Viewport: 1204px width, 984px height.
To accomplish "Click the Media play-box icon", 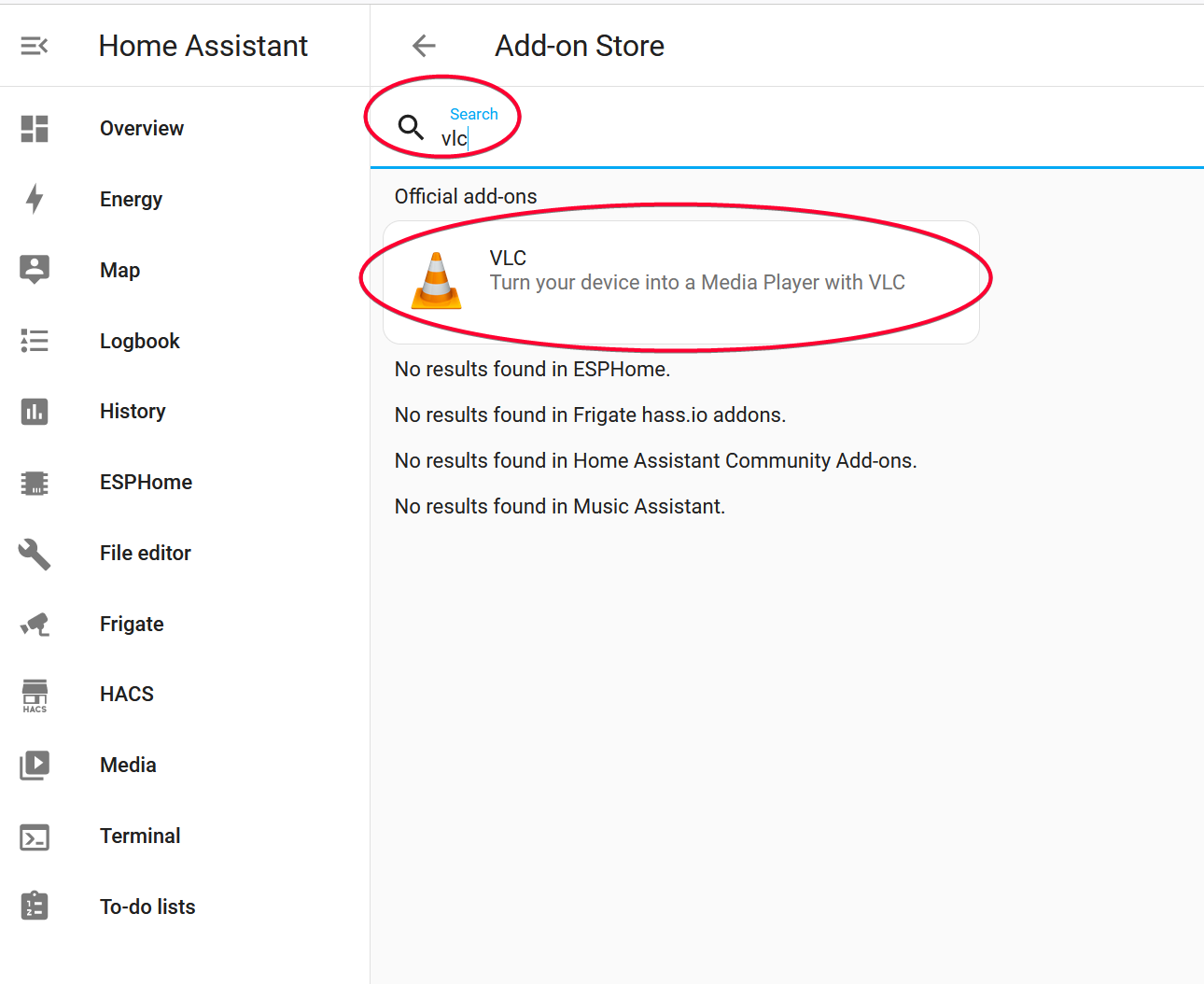I will [35, 766].
